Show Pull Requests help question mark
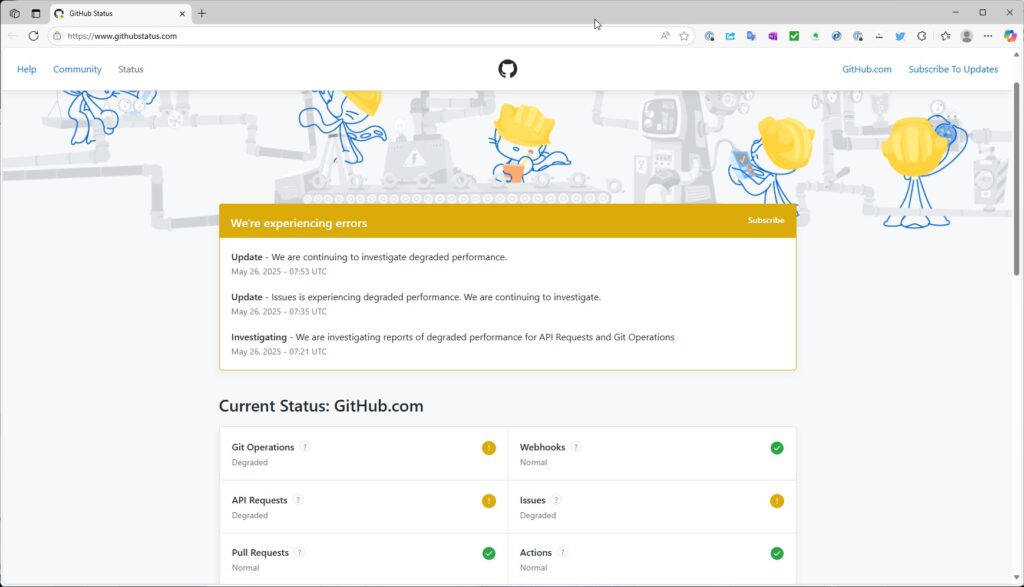The image size is (1024, 587). pyautogui.click(x=299, y=552)
